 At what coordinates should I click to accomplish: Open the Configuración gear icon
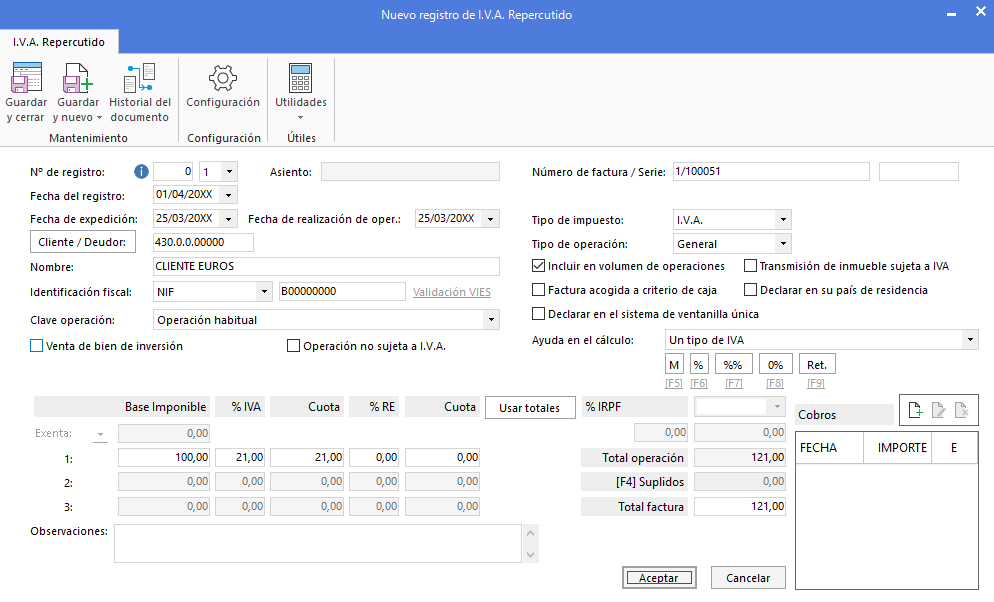(223, 79)
